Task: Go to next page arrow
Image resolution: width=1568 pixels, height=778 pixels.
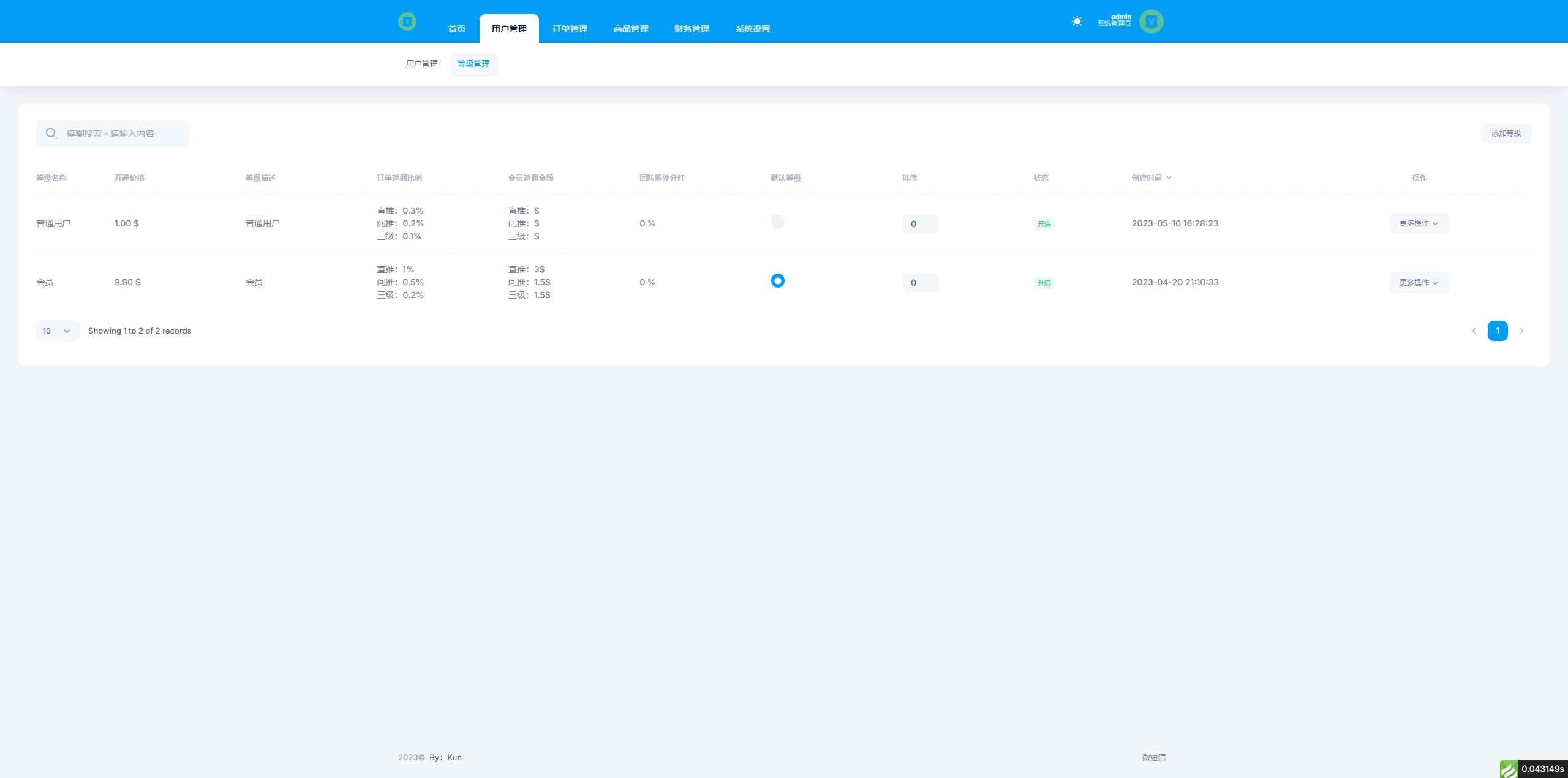Action: tap(1521, 331)
